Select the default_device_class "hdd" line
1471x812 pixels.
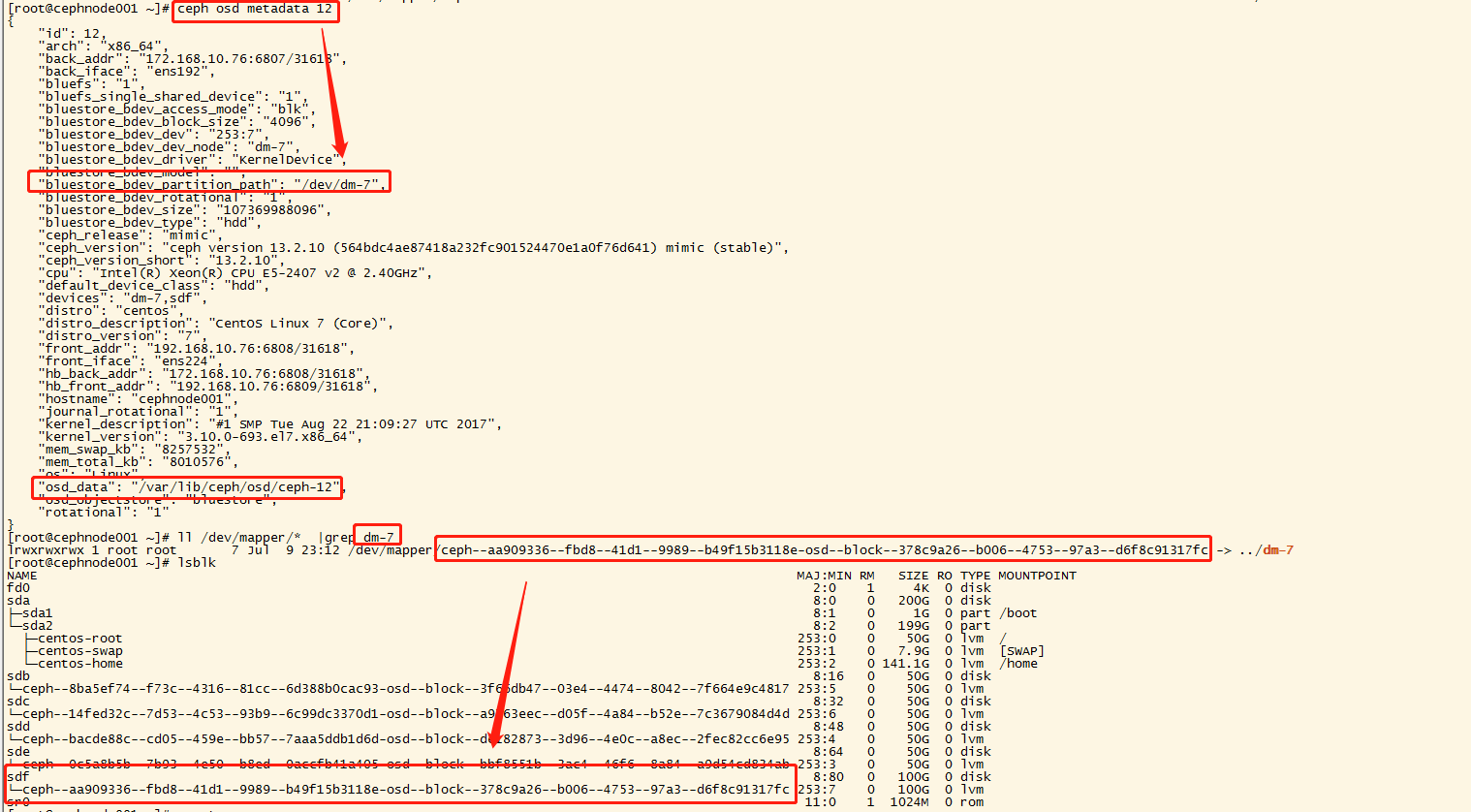(x=154, y=286)
